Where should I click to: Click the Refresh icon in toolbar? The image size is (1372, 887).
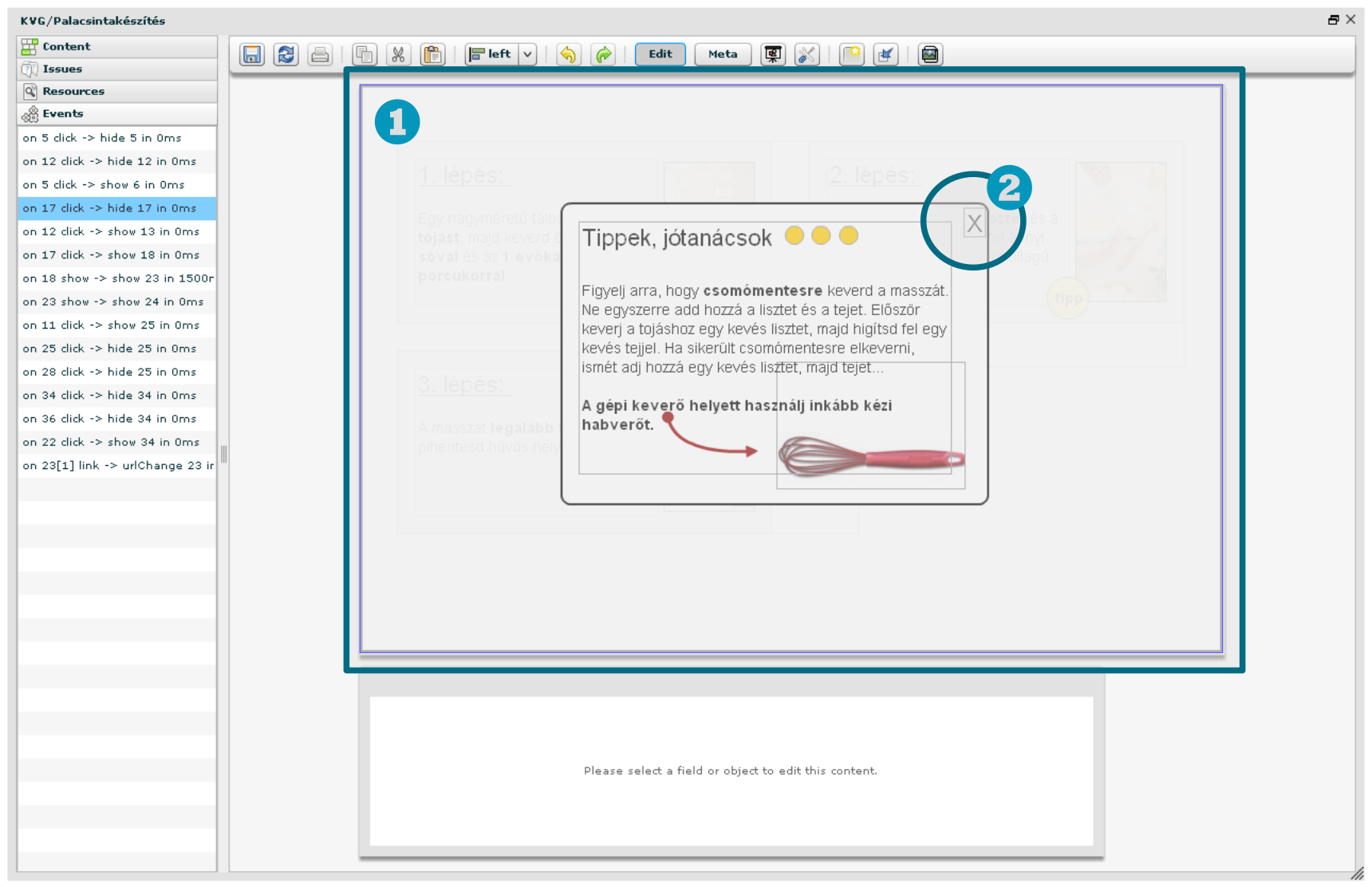click(x=286, y=54)
